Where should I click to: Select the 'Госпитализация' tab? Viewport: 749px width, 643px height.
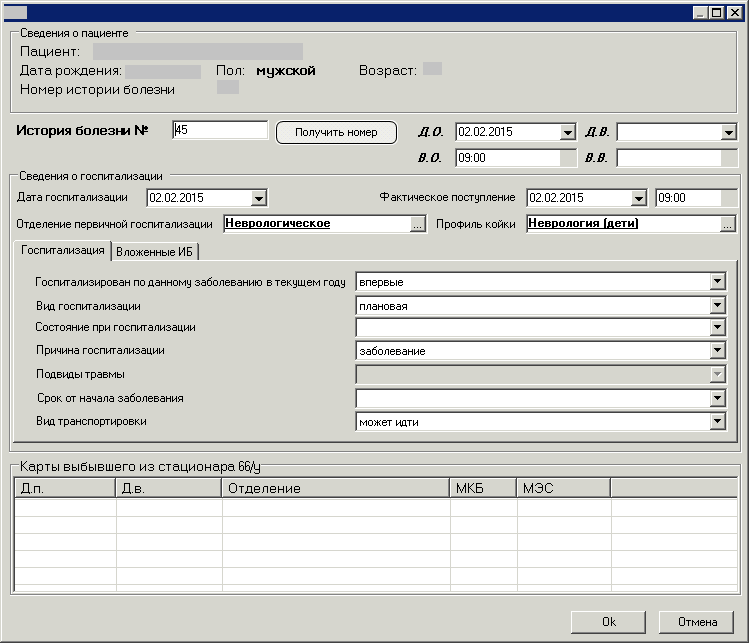[63, 250]
